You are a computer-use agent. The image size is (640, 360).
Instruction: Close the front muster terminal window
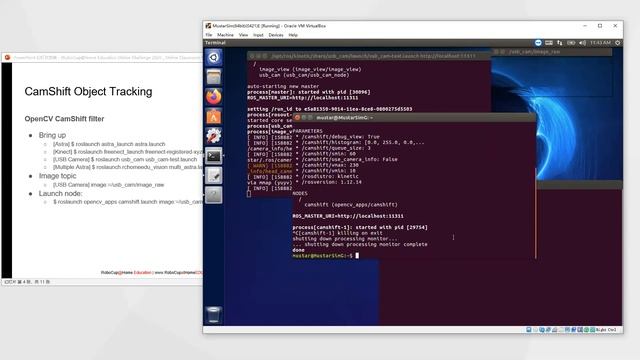pos(297,118)
